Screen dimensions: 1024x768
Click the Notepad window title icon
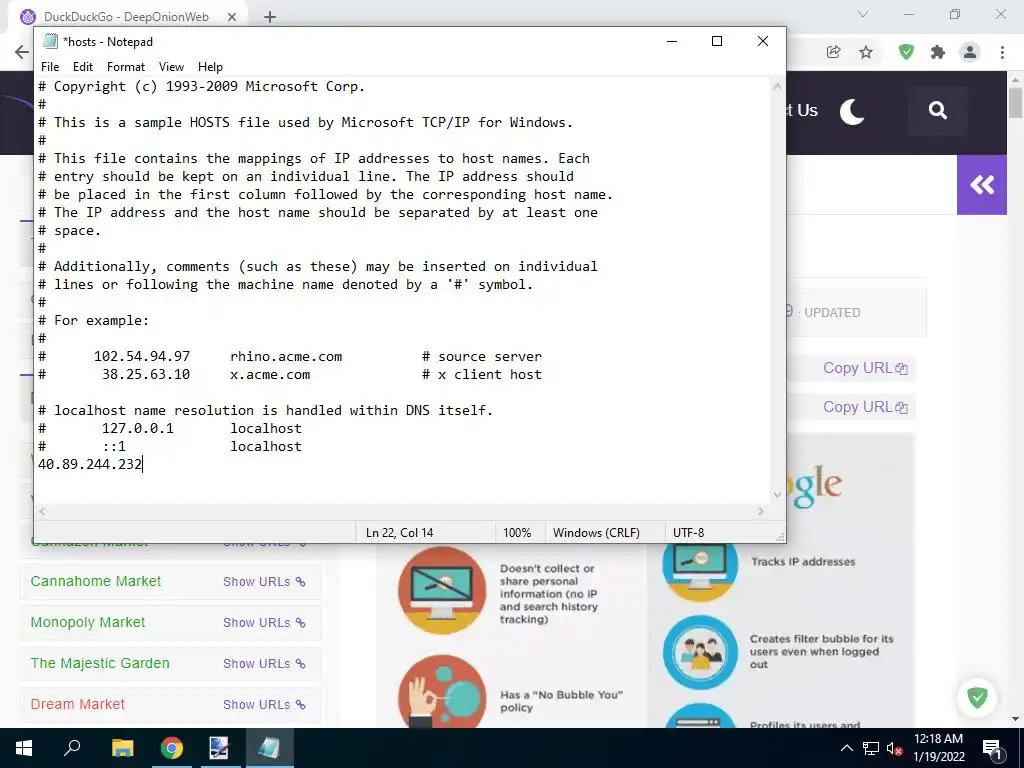point(50,41)
